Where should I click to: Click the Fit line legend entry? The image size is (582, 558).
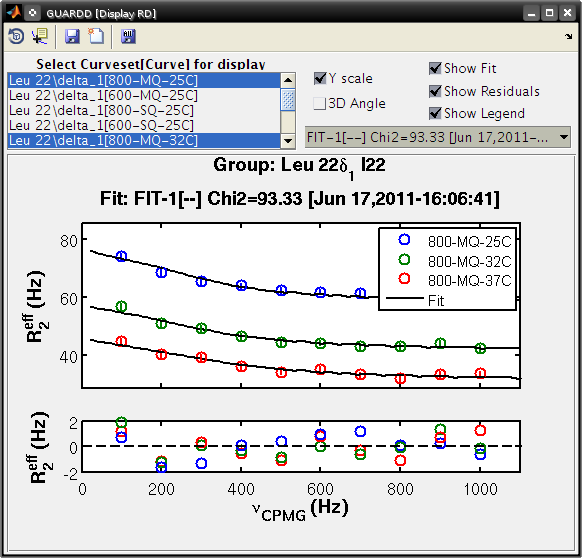pyautogui.click(x=415, y=300)
